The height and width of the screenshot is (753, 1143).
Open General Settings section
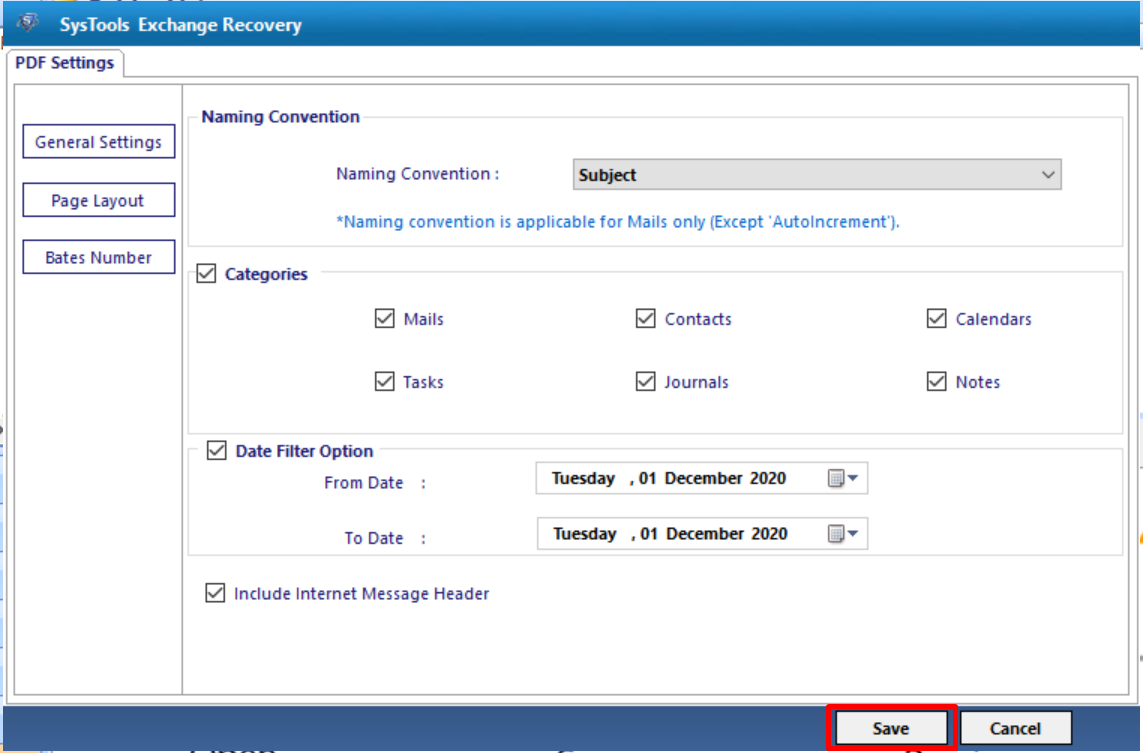[98, 142]
